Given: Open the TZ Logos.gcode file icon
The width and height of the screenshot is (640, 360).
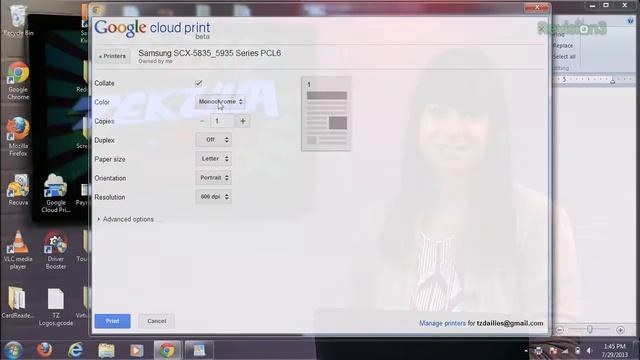Looking at the screenshot, I should (56, 307).
